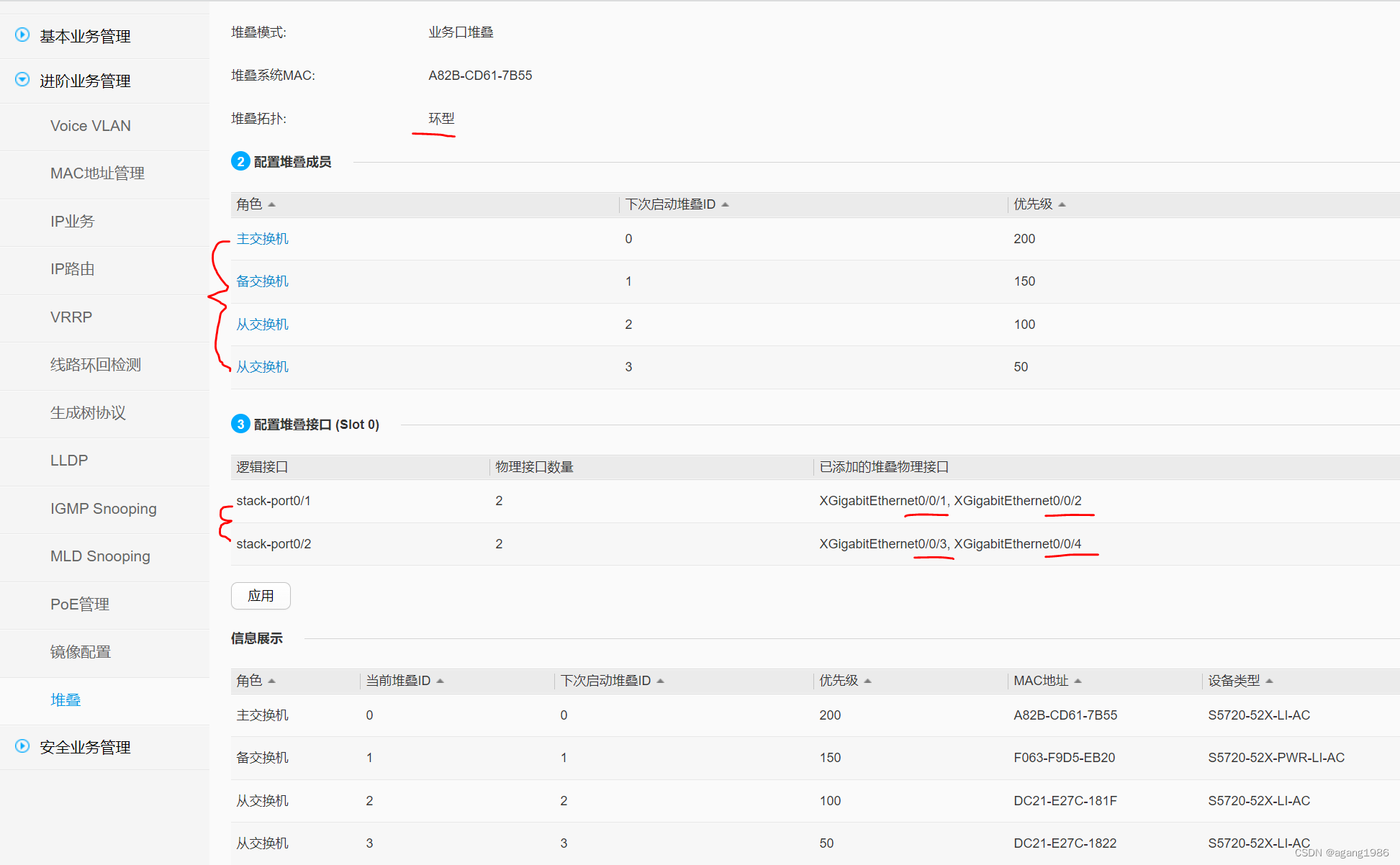
Task: Open the 基本业务管理 menu
Action: coord(85,36)
